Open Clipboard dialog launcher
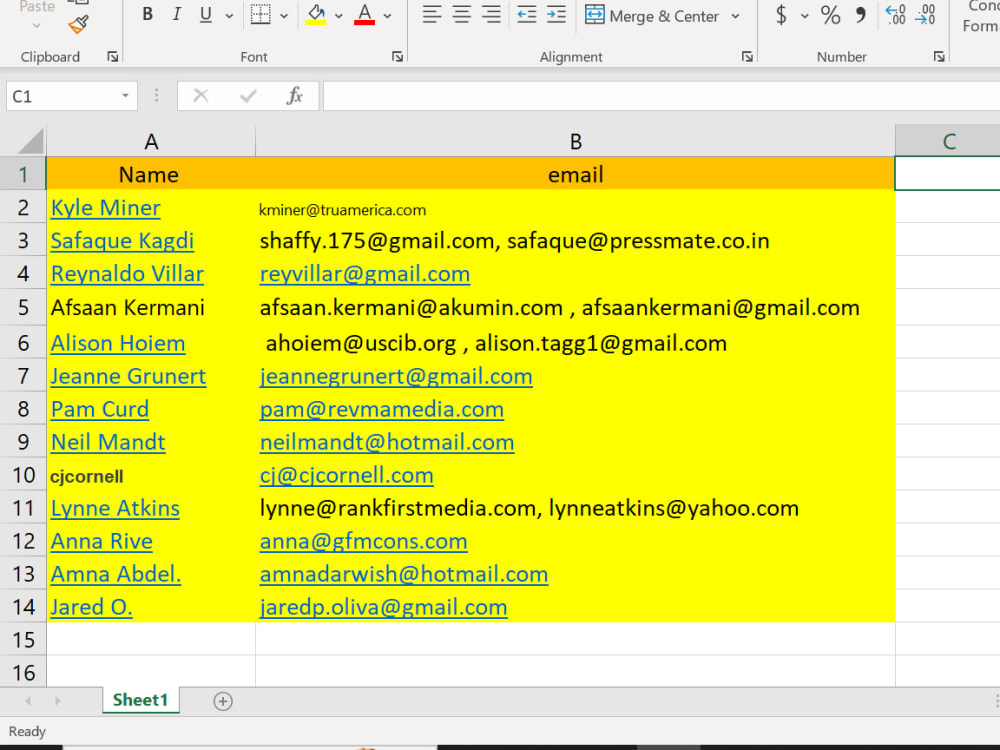 click(x=113, y=57)
